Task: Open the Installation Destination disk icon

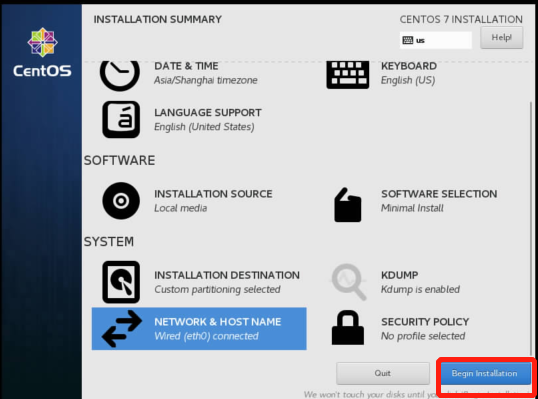Action: coord(121,282)
